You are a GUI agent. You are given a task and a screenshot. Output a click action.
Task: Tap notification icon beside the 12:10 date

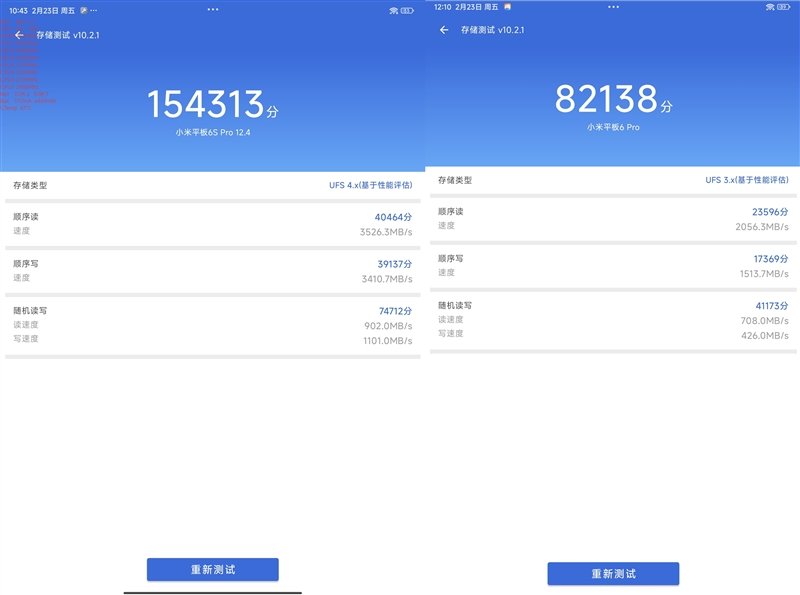point(507,6)
